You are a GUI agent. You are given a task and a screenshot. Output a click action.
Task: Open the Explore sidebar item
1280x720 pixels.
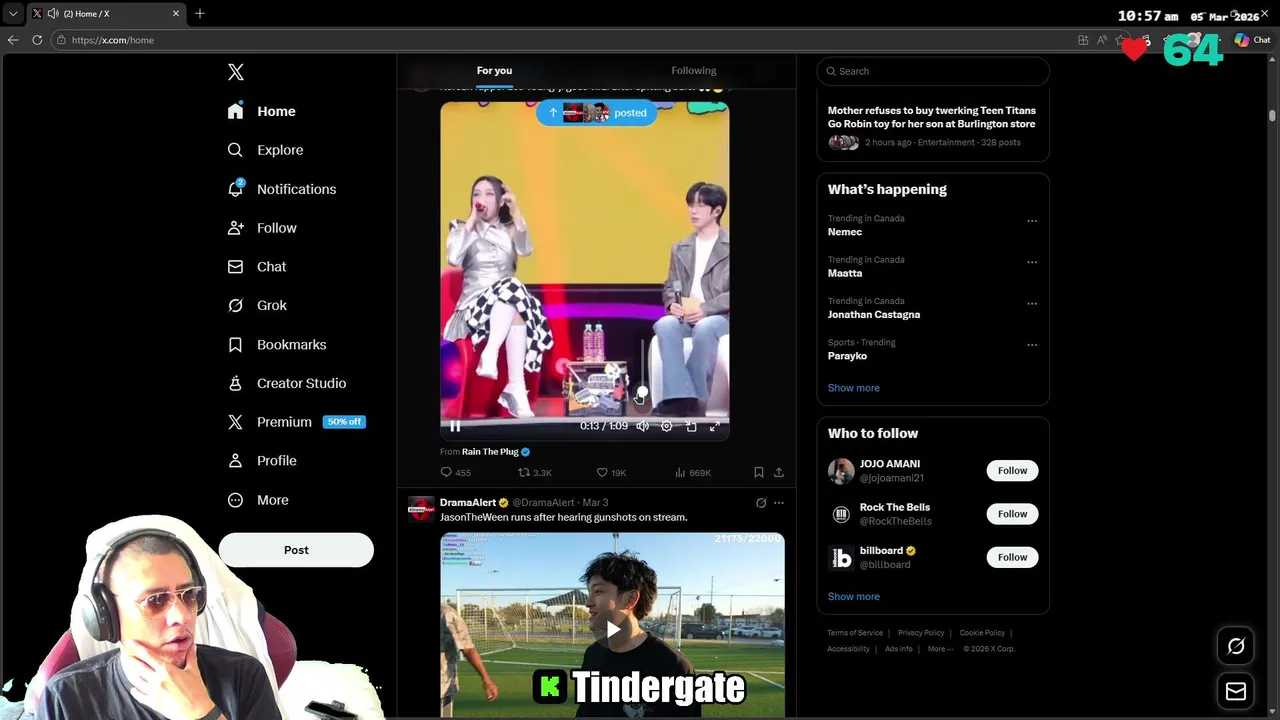[x=266, y=150]
